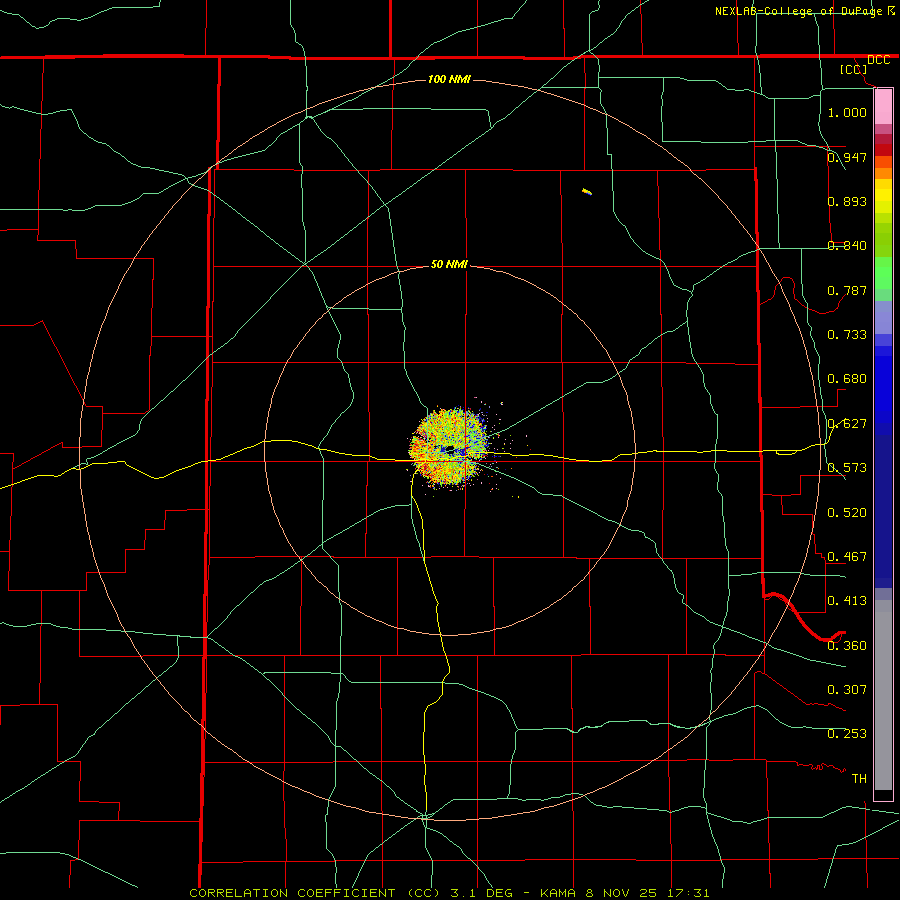Pick the pink band beside 1.000
The image size is (900, 900).
[883, 107]
